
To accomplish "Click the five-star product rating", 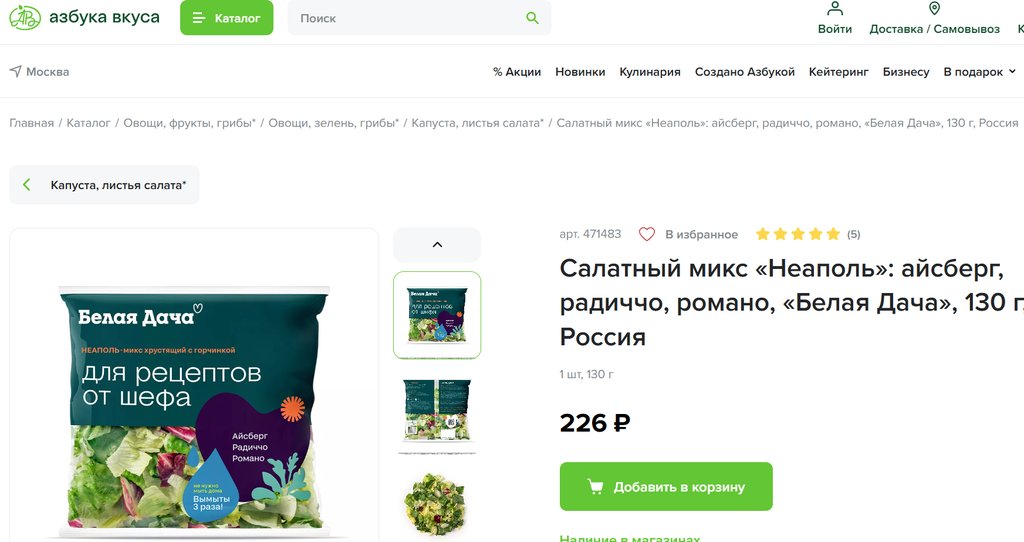I will coord(797,234).
